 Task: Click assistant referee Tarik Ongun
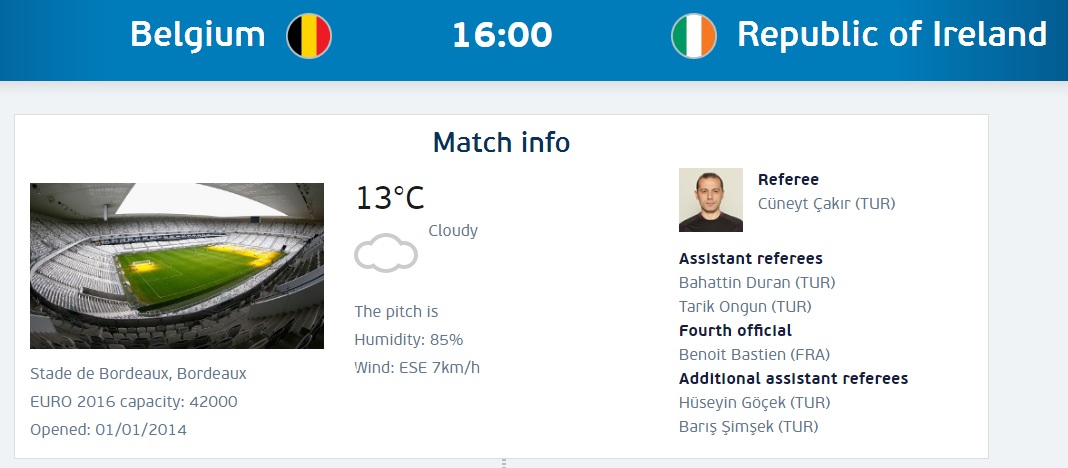[745, 307]
